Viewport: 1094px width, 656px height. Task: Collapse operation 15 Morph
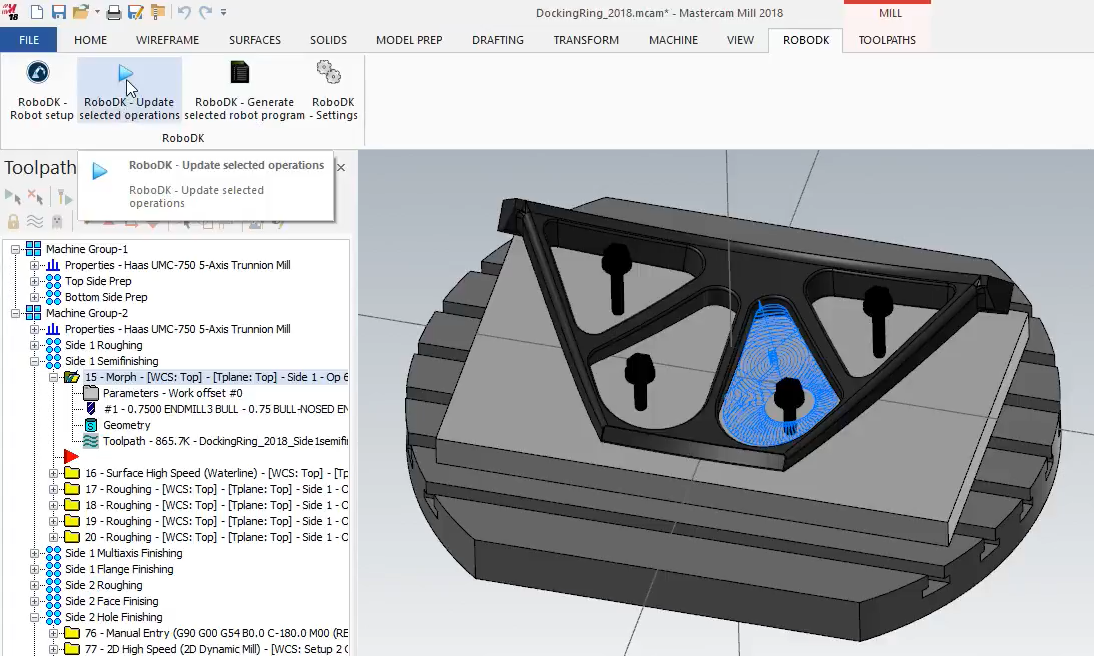[x=53, y=378]
